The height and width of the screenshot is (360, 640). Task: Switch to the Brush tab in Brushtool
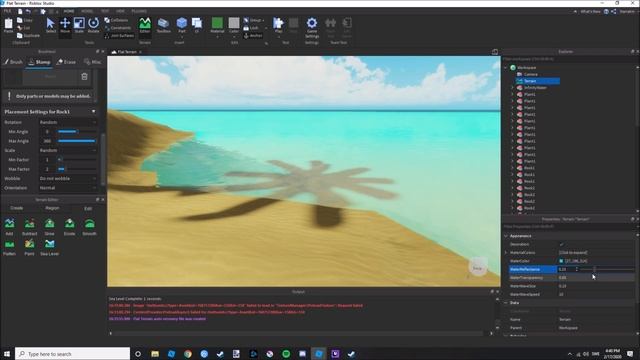(13, 62)
